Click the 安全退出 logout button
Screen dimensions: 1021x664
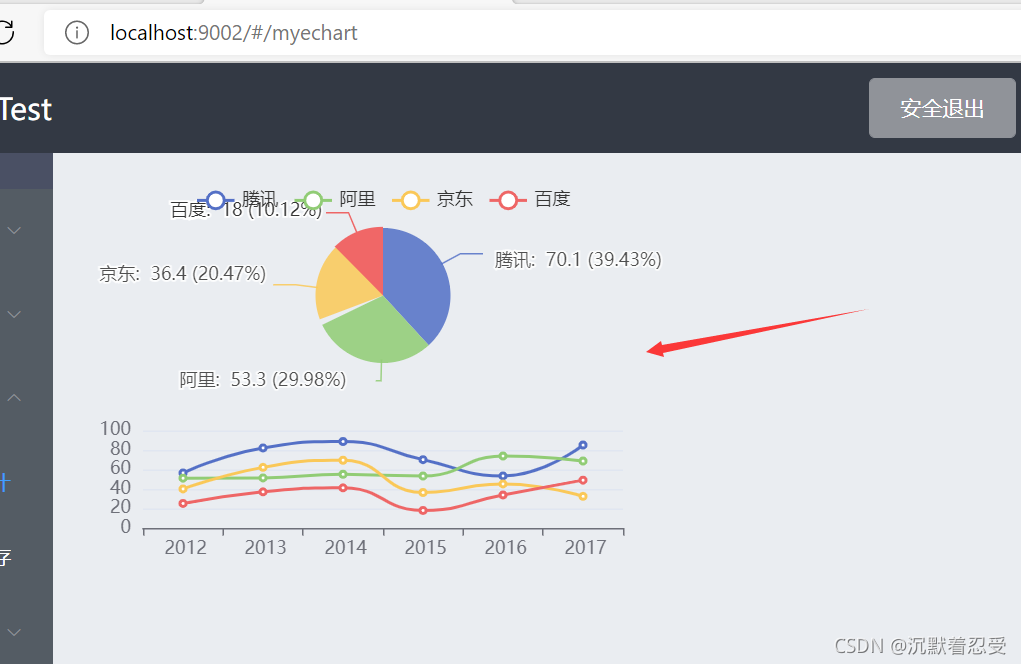tap(942, 108)
